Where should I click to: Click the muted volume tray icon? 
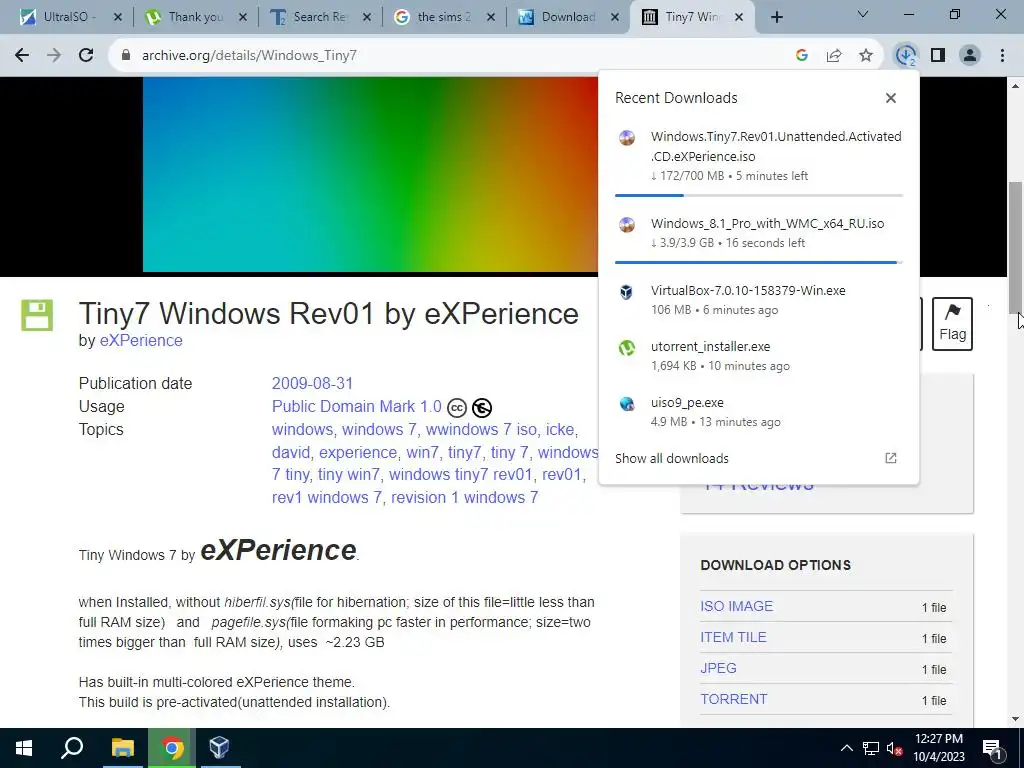[x=895, y=748]
